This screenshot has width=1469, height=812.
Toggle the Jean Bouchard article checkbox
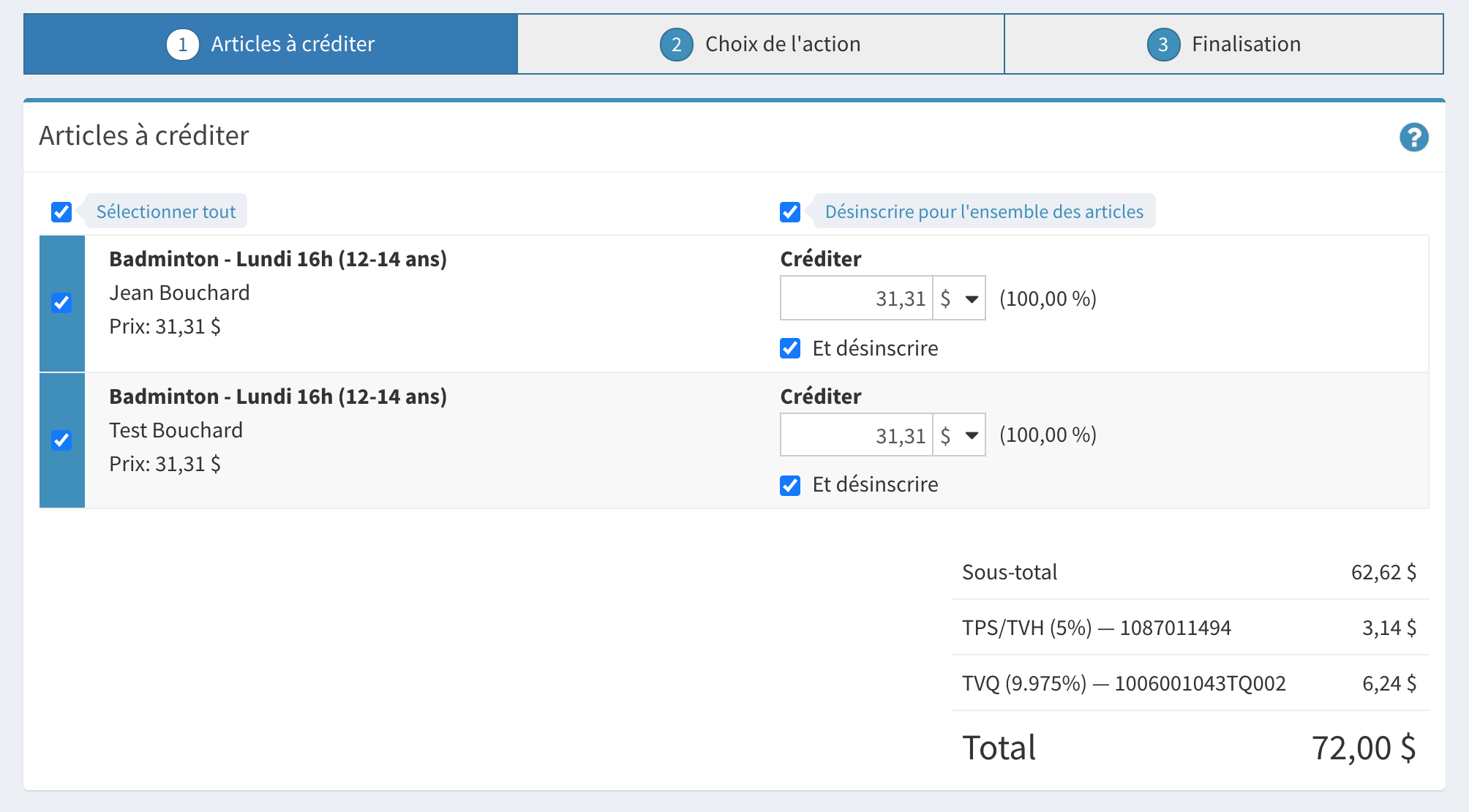(61, 303)
